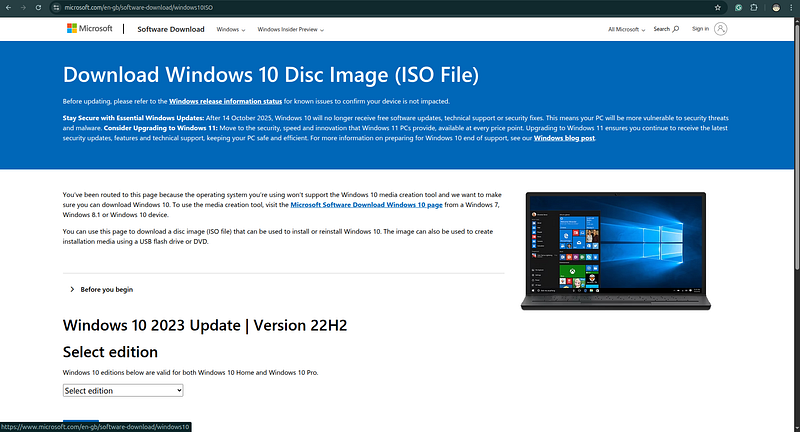Expand the Before you begin section
Image resolution: width=800 pixels, height=432 pixels.
pyautogui.click(x=102, y=290)
